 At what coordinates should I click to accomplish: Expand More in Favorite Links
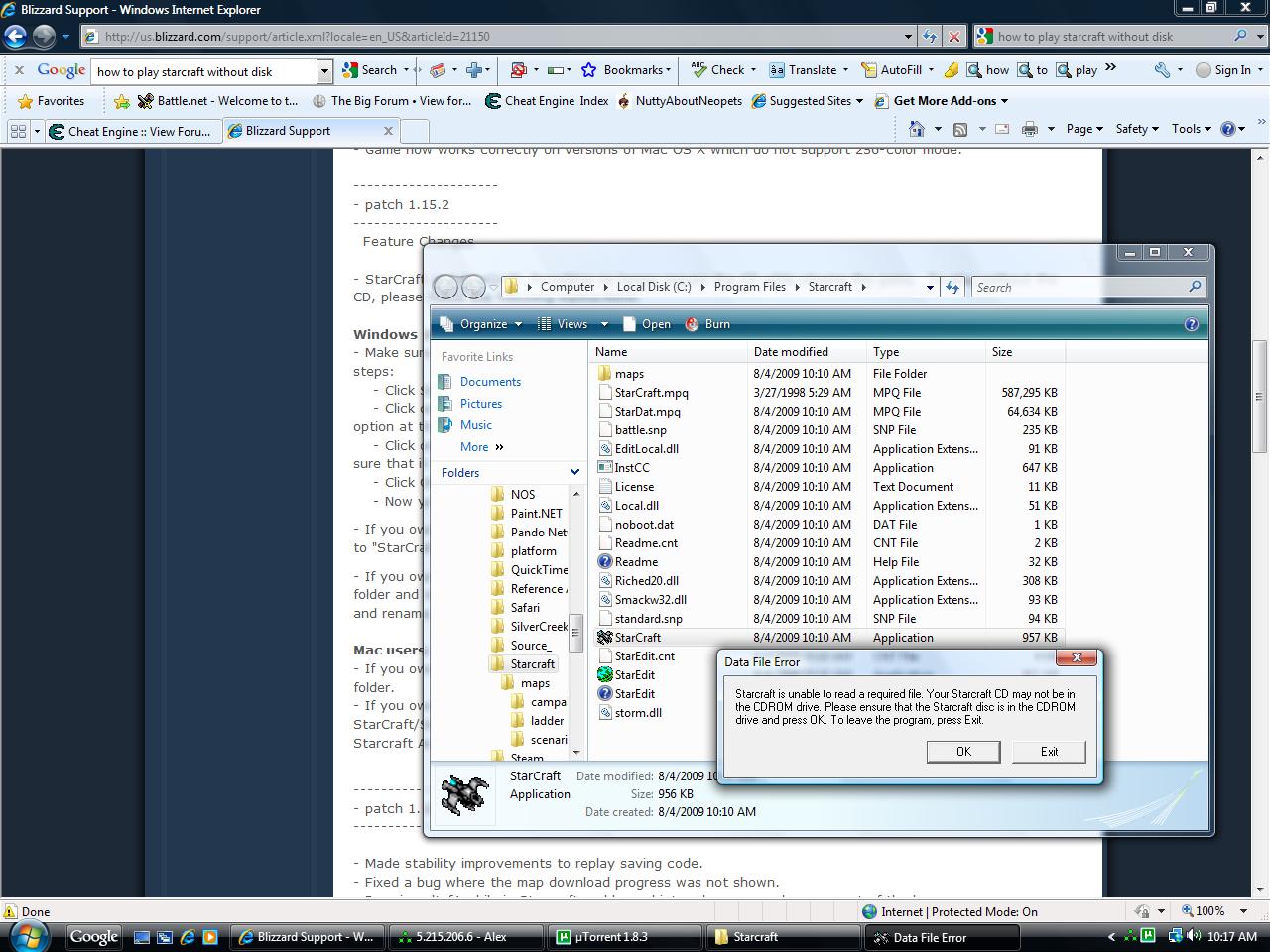click(482, 447)
